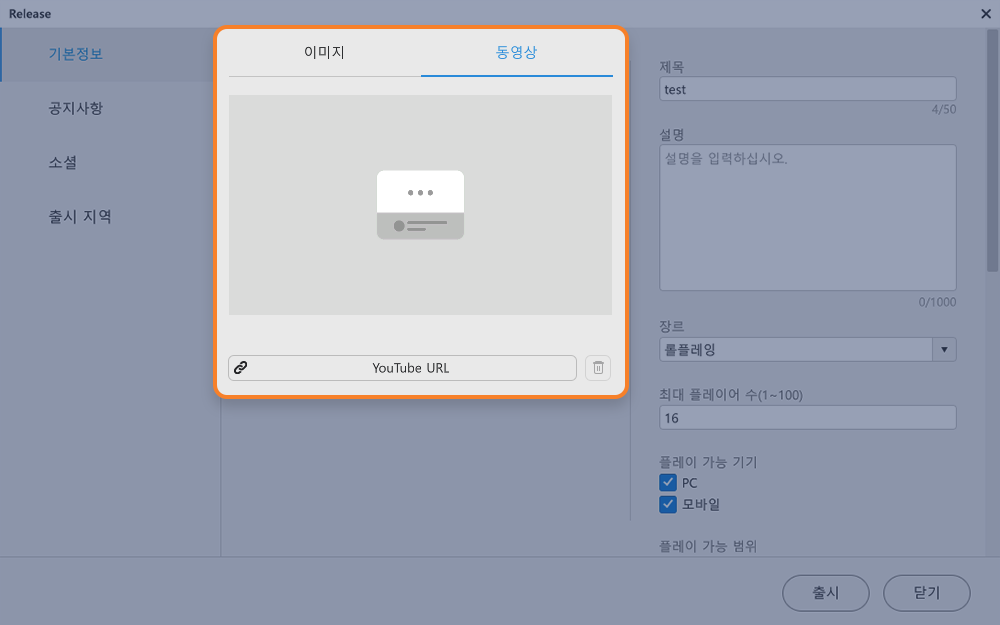This screenshot has height=625, width=1000.
Task: Click the vertical scrollbar on the right
Action: 992,151
